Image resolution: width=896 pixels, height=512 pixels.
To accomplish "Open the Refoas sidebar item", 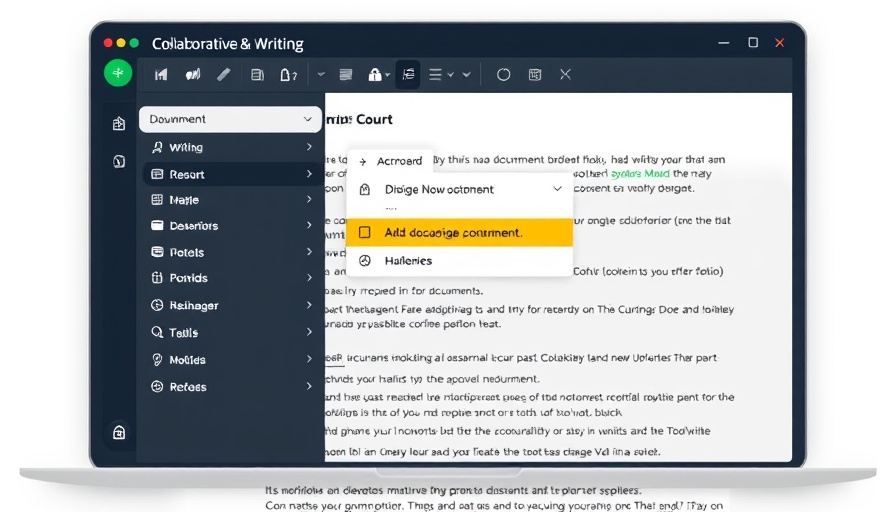I will (230, 387).
